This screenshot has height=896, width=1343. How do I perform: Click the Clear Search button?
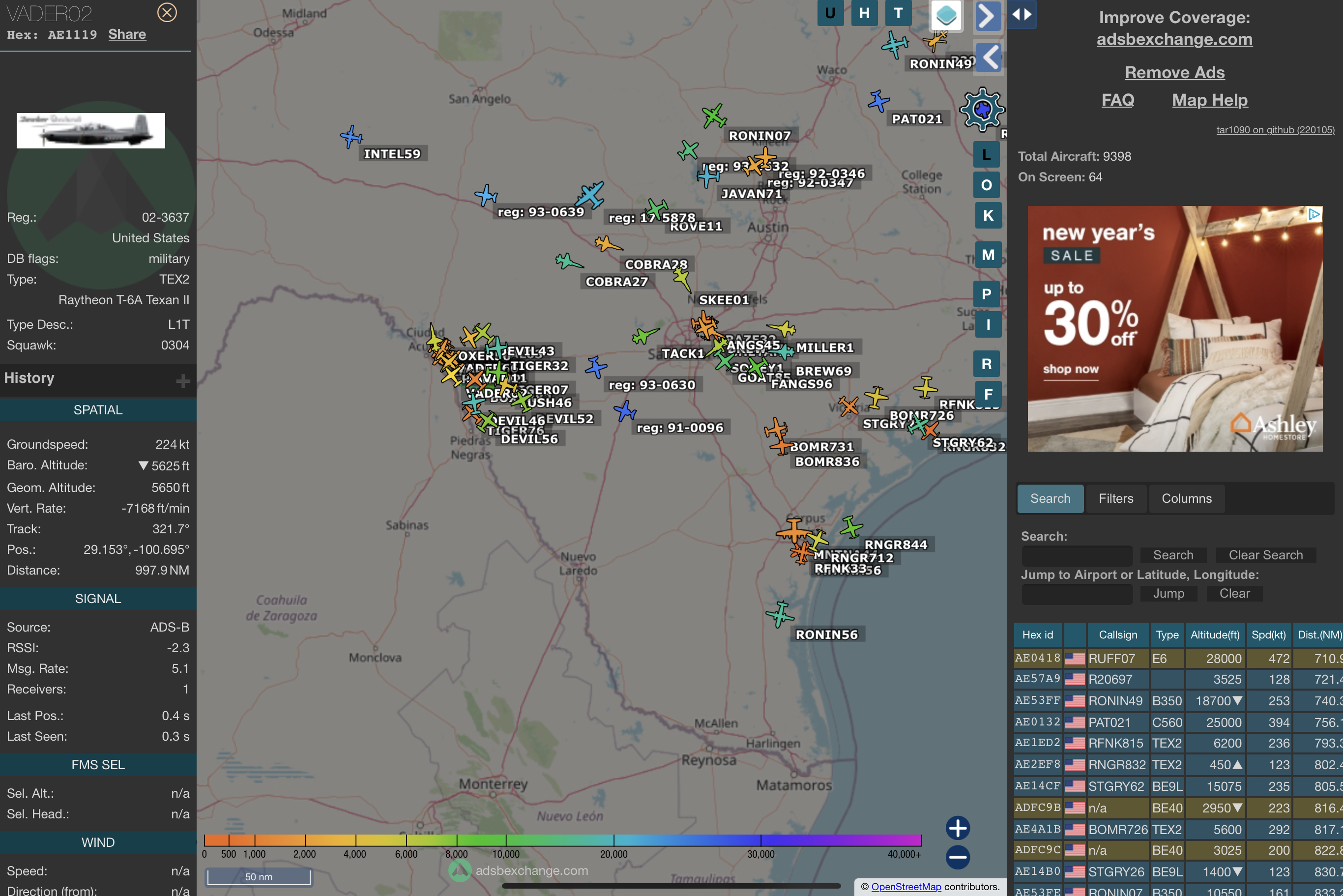[1265, 555]
